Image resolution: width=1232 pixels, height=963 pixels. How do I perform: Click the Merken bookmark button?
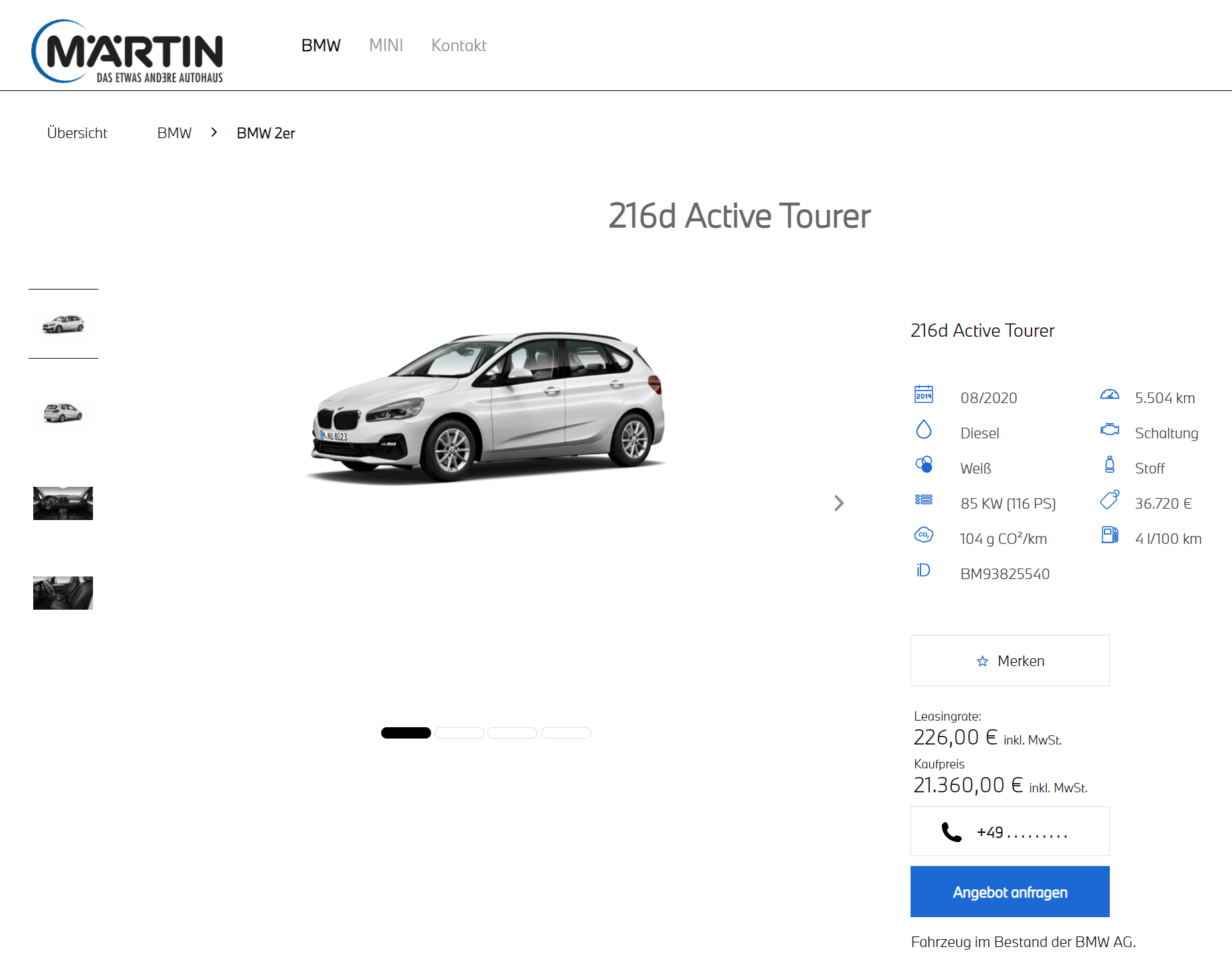[1010, 661]
